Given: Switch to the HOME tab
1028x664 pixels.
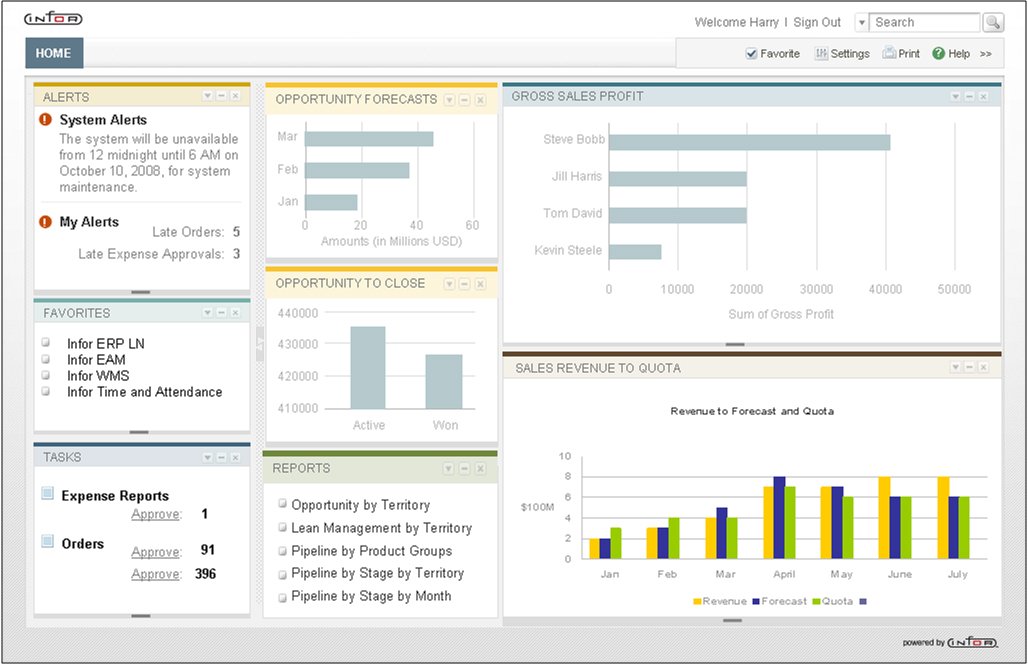Looking at the screenshot, I should (x=54, y=53).
